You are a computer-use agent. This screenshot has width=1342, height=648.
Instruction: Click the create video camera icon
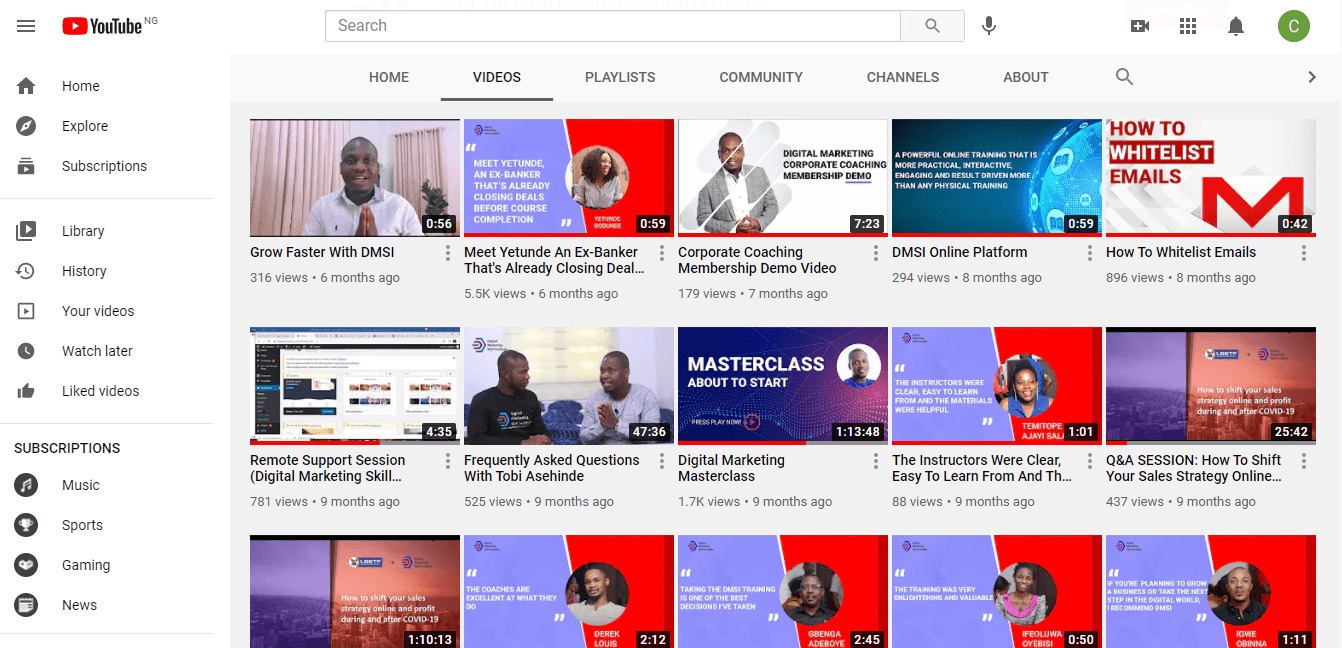pos(1140,26)
